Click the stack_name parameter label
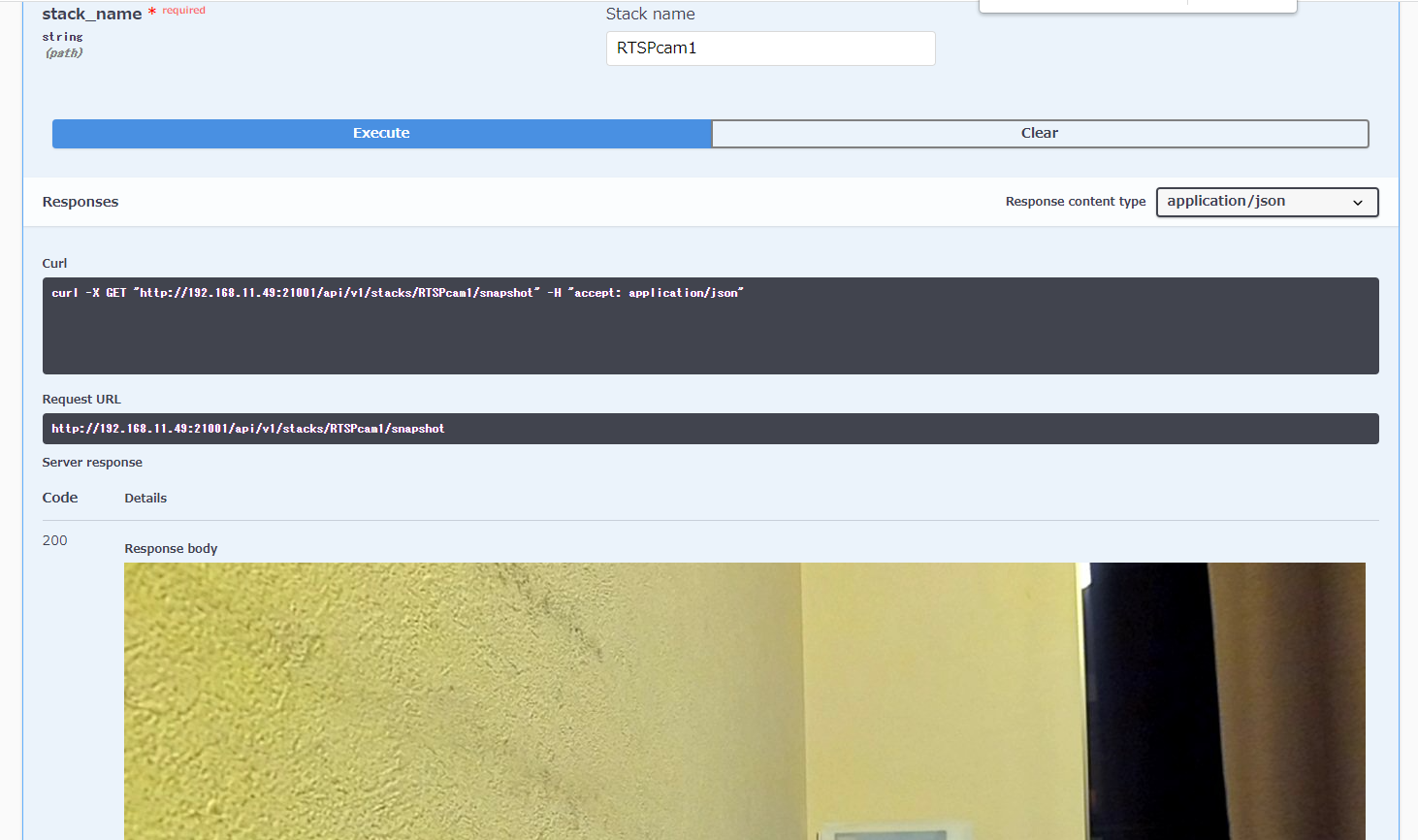1418x840 pixels. click(92, 15)
